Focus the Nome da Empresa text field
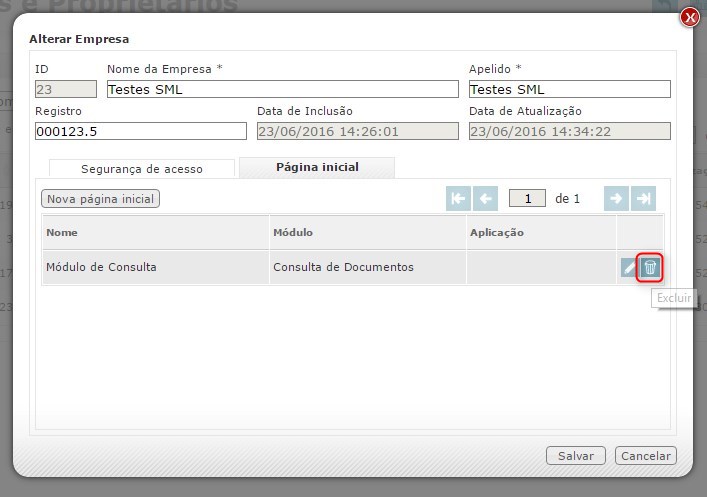 282,89
